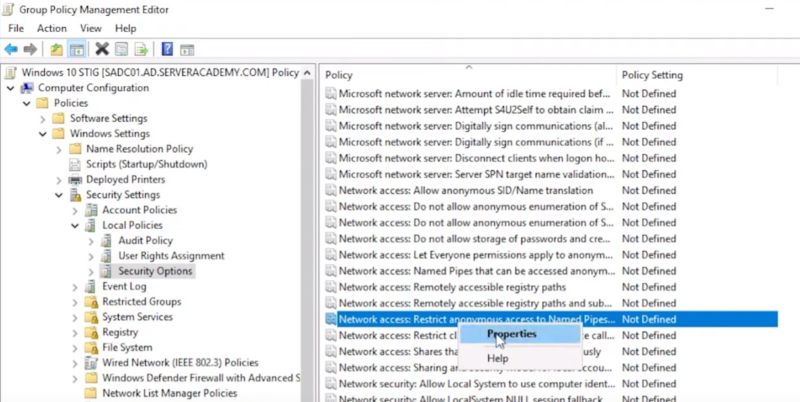The height and width of the screenshot is (402, 800).
Task: Collapse the Local Policies tree node
Action: tap(76, 226)
